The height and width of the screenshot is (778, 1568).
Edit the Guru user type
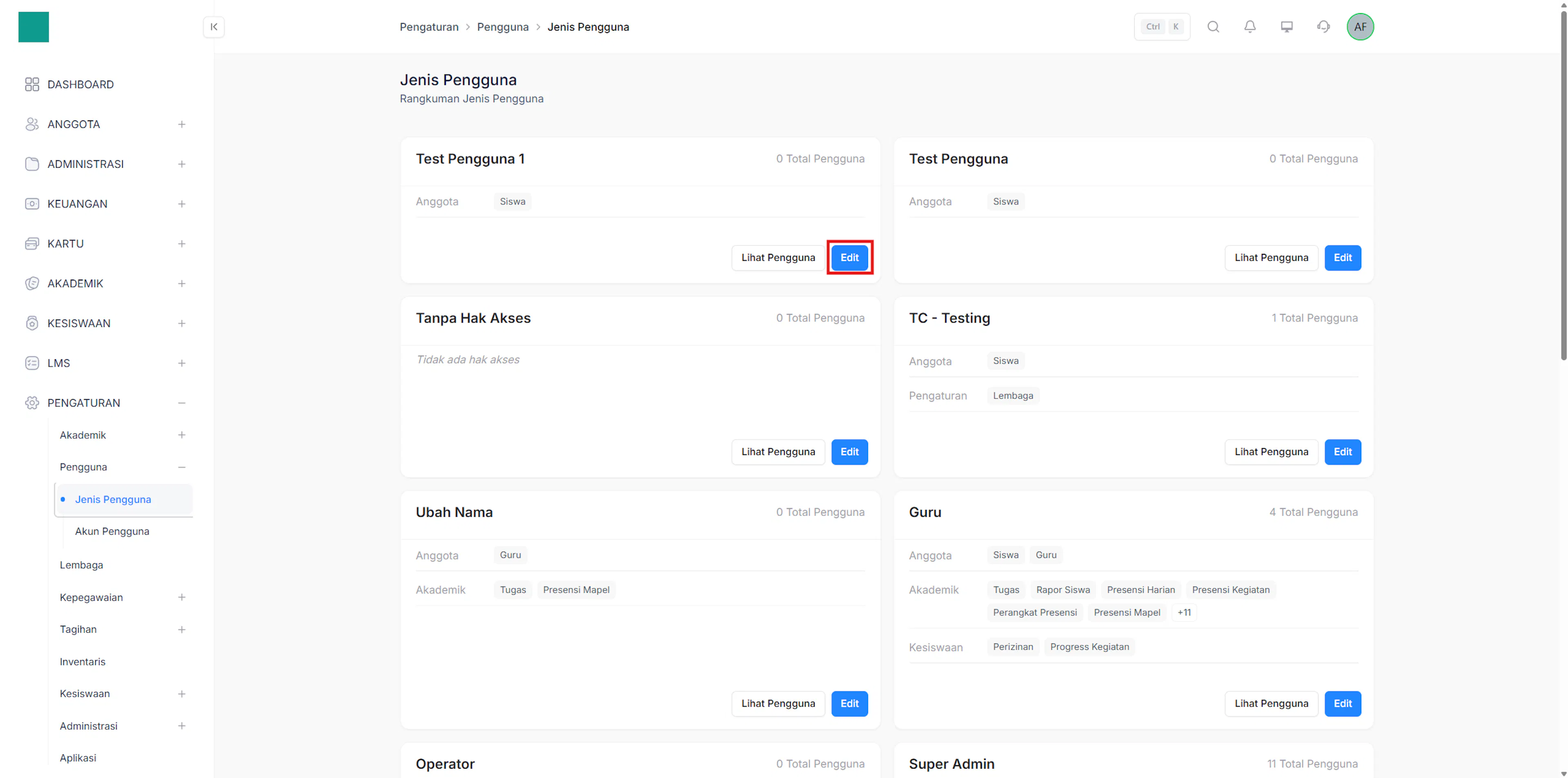[1343, 704]
